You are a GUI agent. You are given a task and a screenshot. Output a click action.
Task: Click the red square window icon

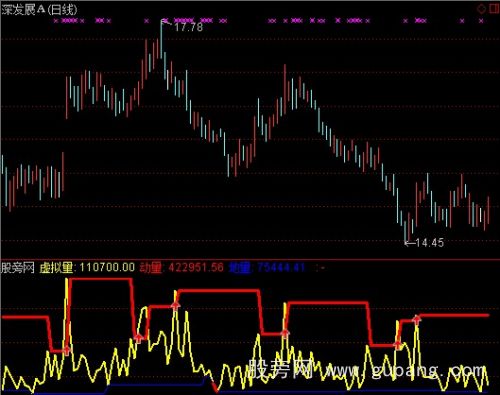pyautogui.click(x=495, y=9)
